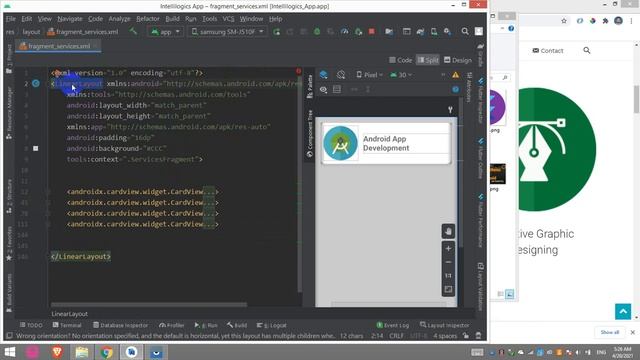Click the LinearLayout breadcrumb below editor
Image resolution: width=640 pixels, height=360 pixels.
tap(69, 314)
